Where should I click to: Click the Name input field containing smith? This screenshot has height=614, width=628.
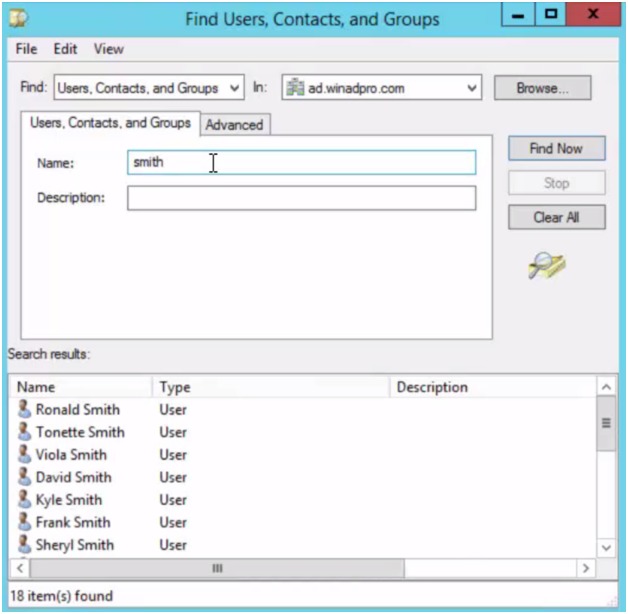coord(302,162)
